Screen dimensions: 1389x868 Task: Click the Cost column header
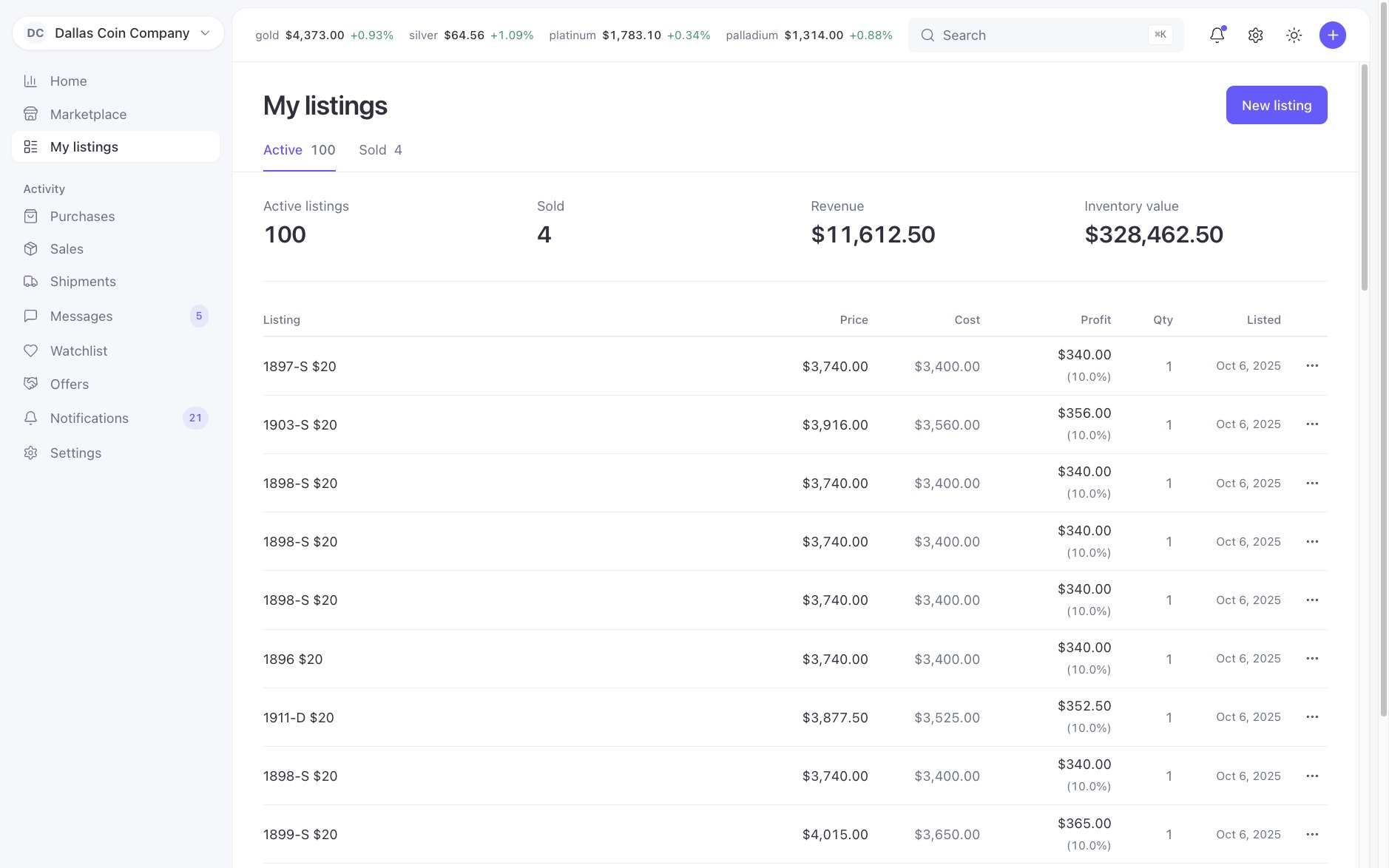(x=967, y=319)
